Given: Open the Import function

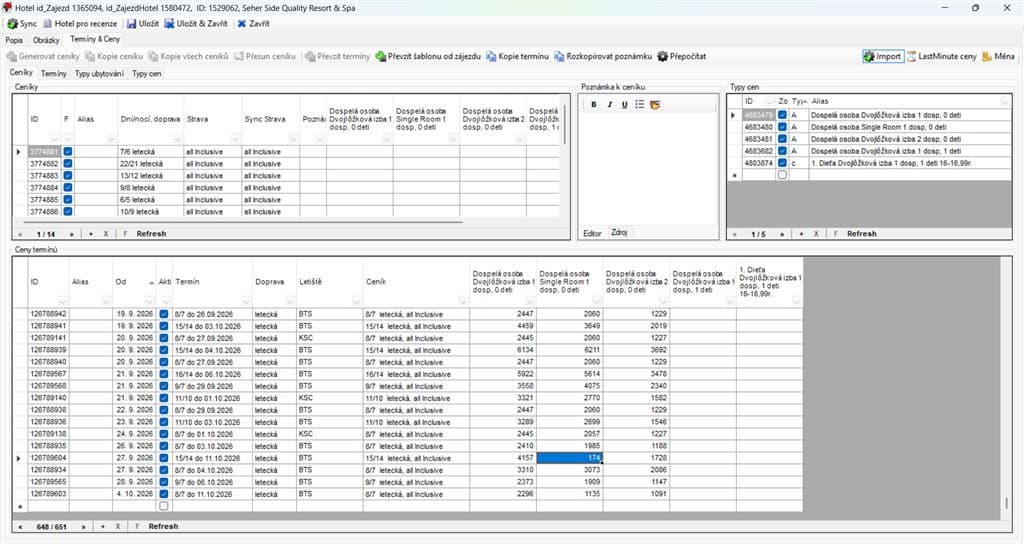Looking at the screenshot, I should coord(882,56).
